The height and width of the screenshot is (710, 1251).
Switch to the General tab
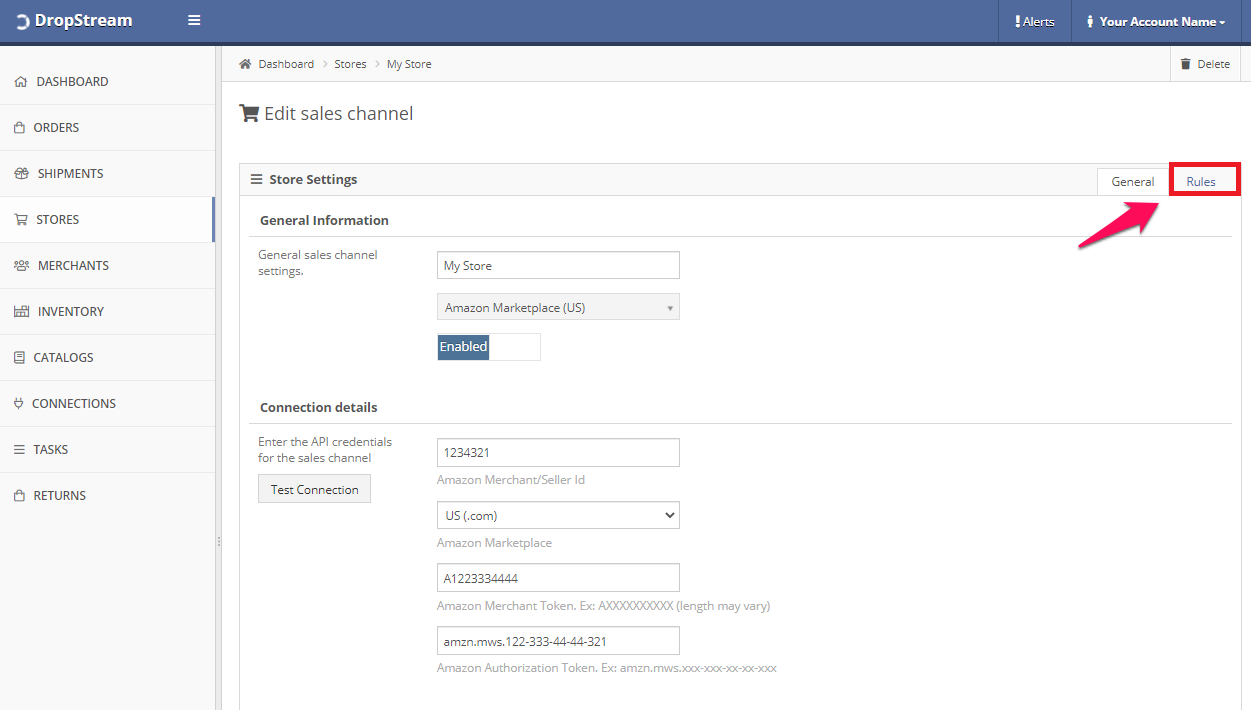[1133, 182]
